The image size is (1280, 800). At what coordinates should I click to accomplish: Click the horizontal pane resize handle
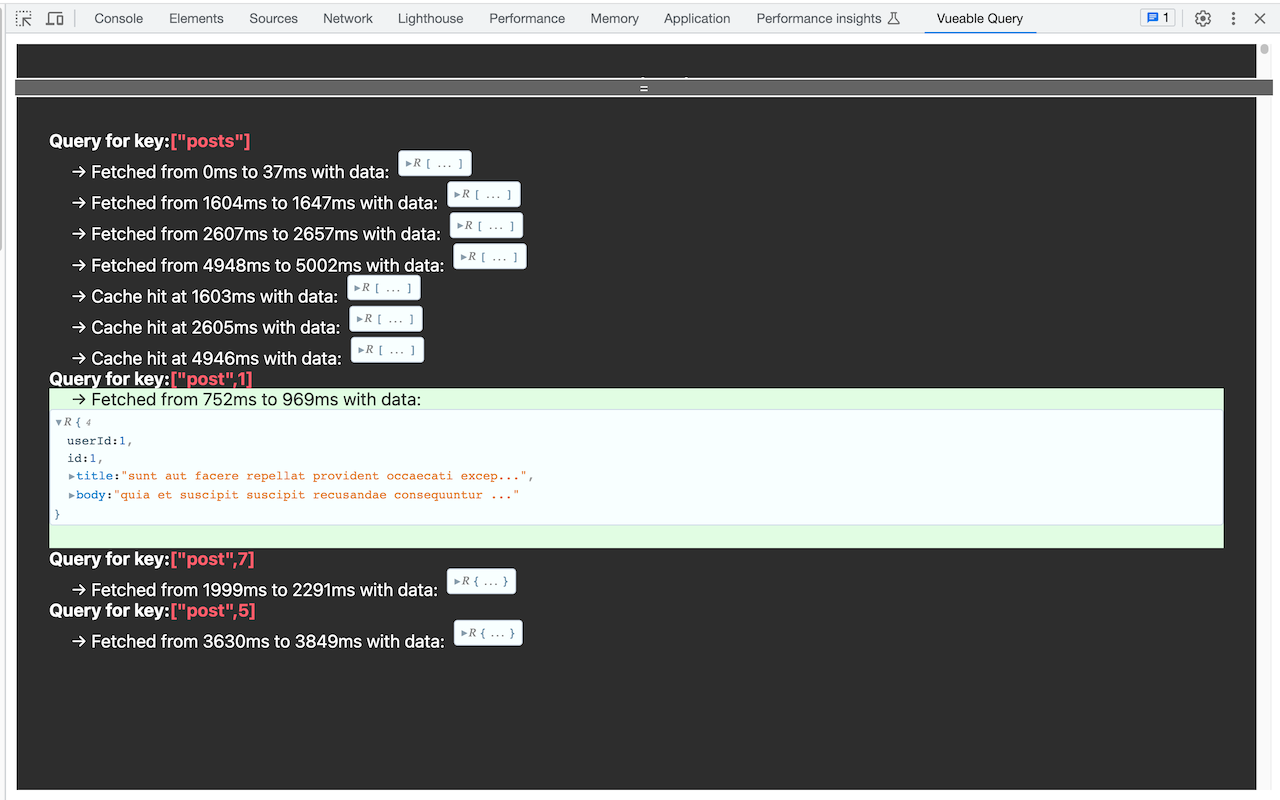coord(643,88)
